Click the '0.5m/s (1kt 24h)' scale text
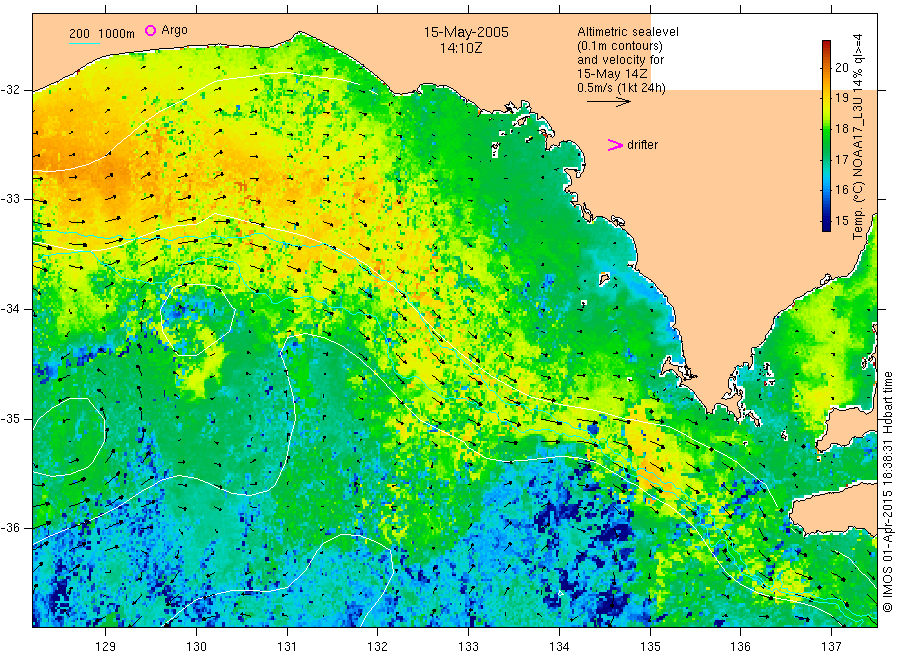900x660 pixels. click(x=621, y=88)
